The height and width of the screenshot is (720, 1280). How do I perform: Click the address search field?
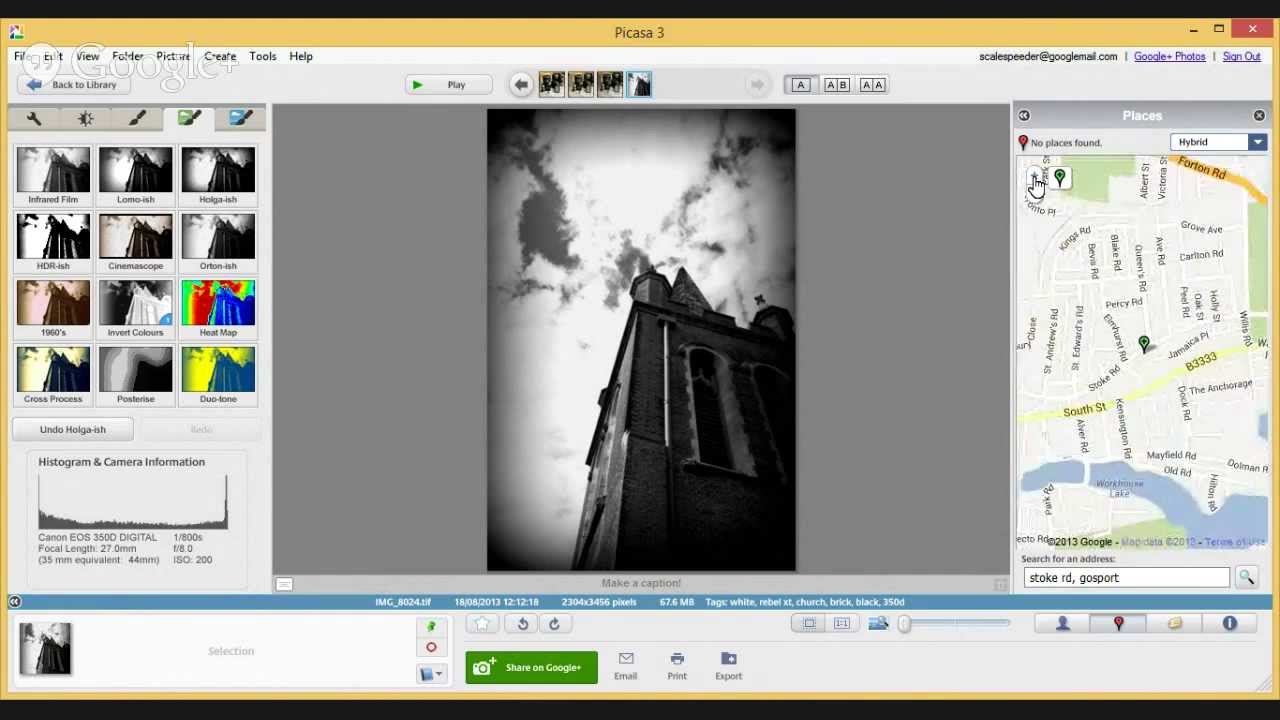point(1126,578)
